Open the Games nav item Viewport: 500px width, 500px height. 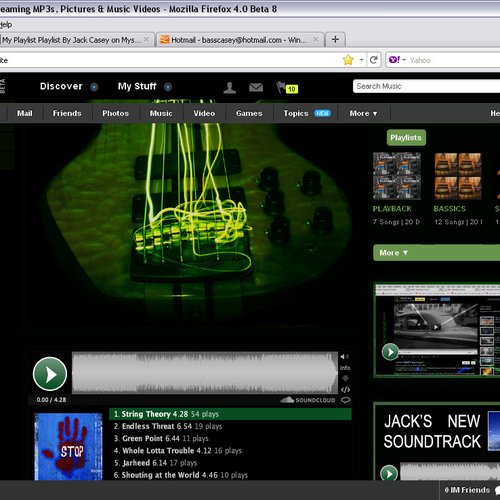249,113
